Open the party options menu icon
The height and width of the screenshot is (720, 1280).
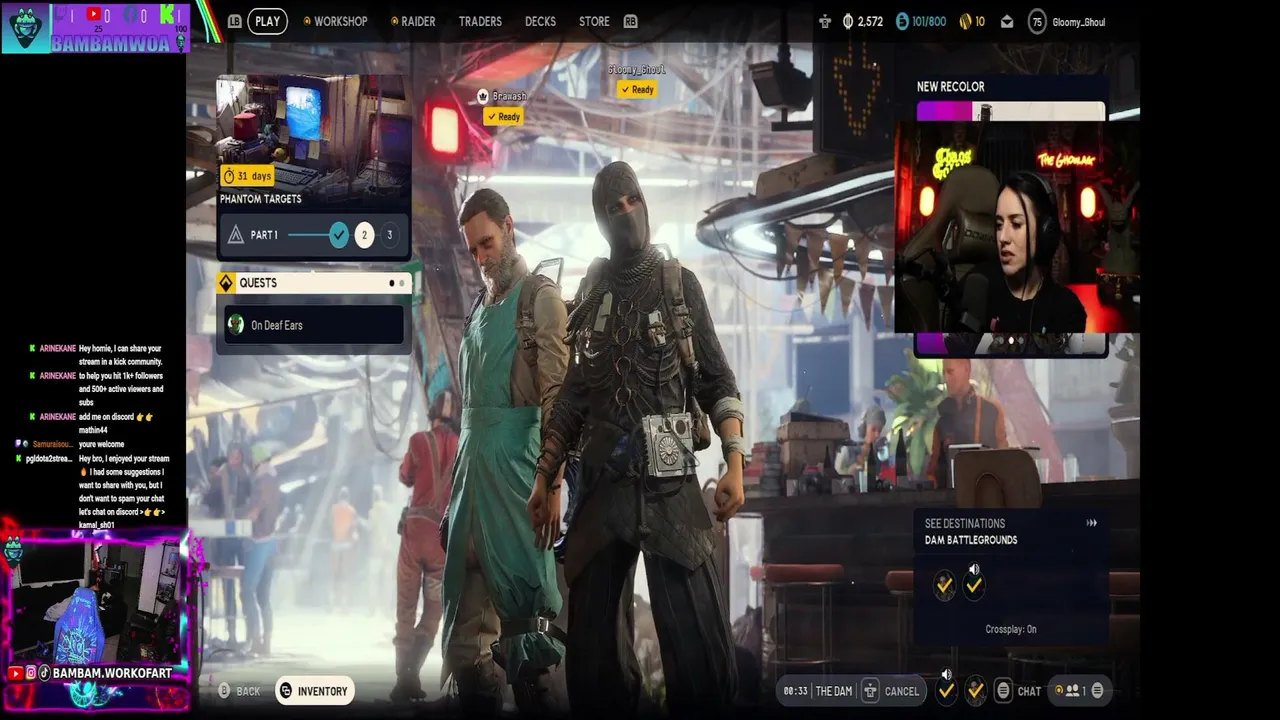tap(1097, 690)
